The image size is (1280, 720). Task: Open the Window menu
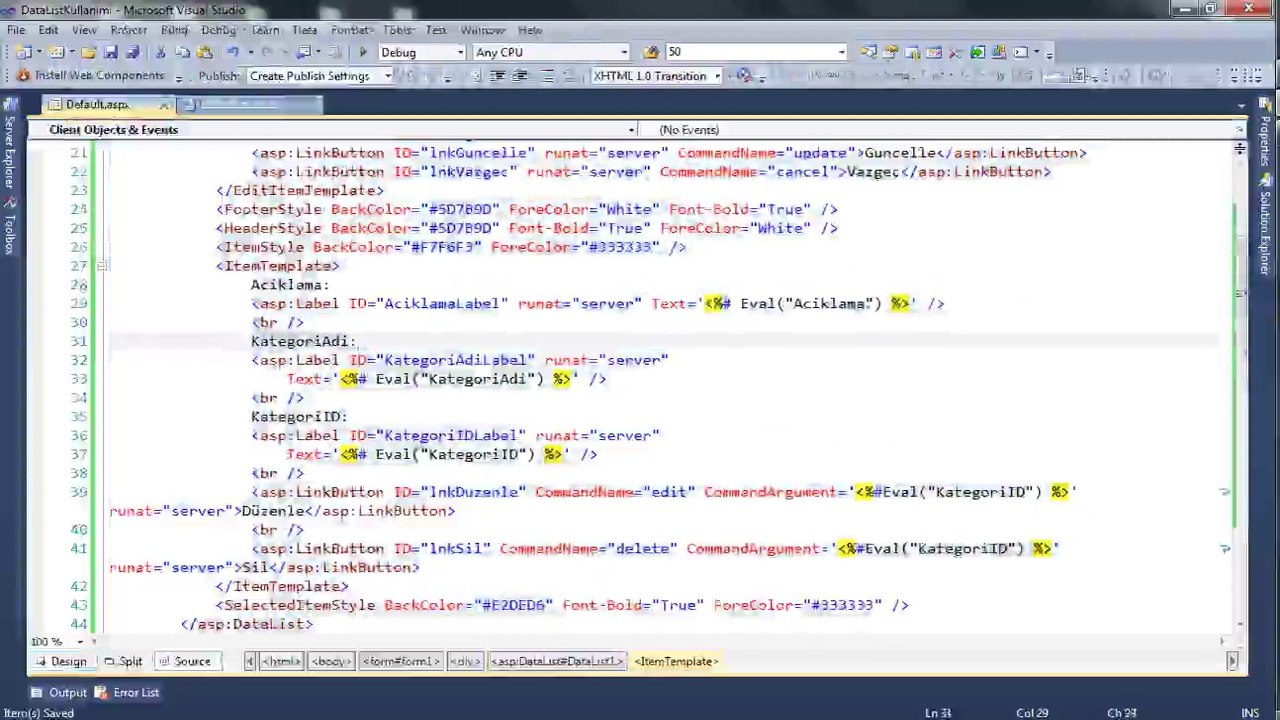tap(482, 30)
